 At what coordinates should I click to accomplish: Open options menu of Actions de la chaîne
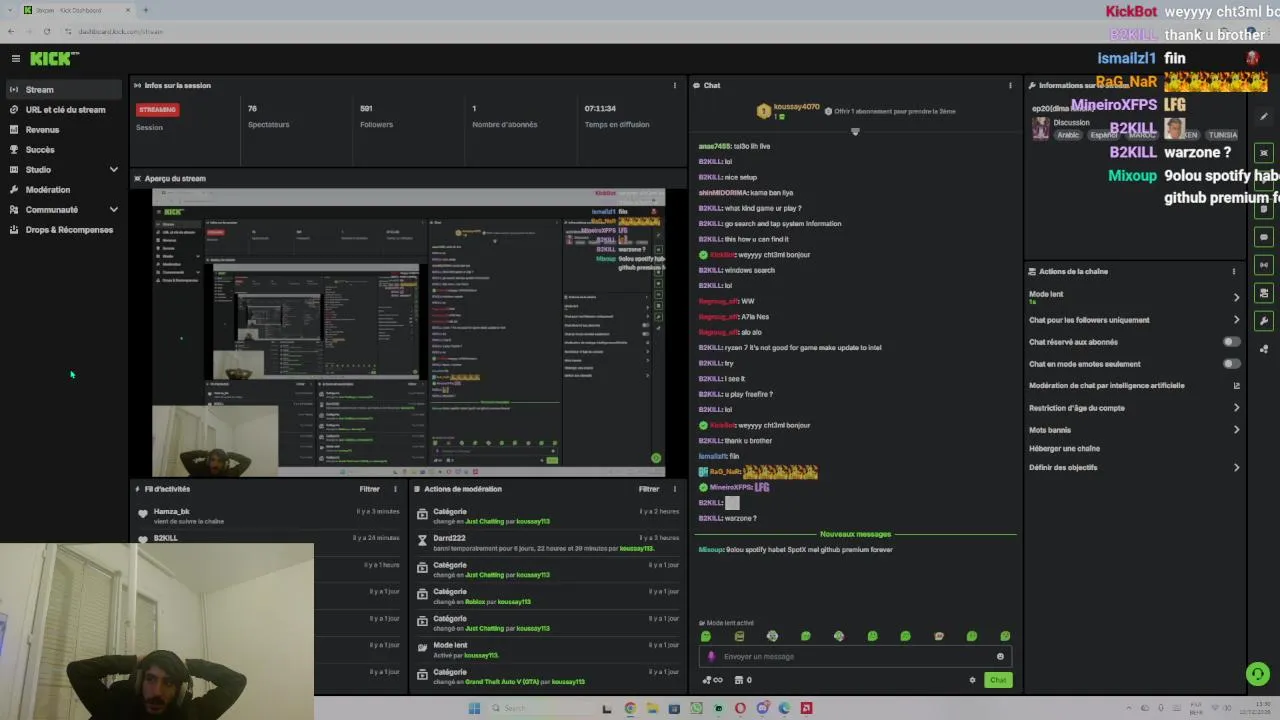[1233, 271]
